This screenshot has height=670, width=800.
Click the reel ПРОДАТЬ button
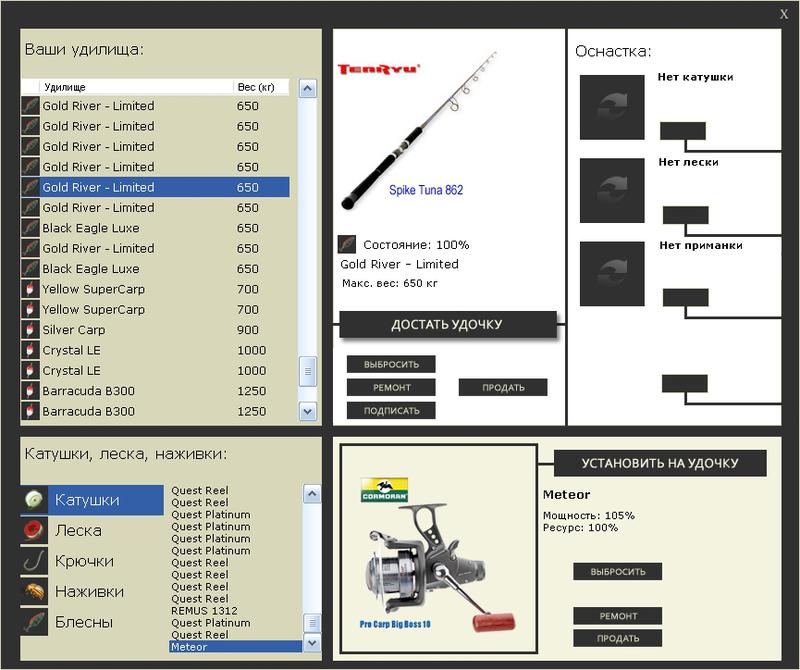[x=618, y=638]
